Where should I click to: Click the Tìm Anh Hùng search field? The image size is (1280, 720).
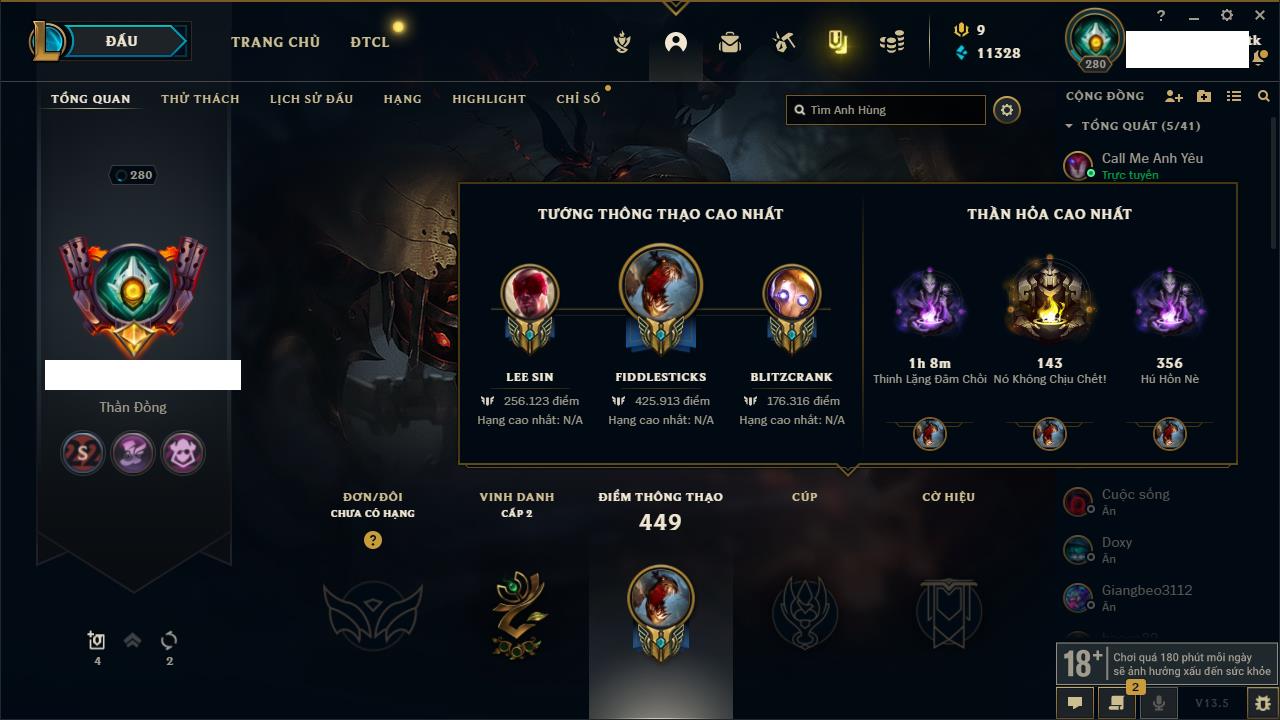click(x=886, y=110)
